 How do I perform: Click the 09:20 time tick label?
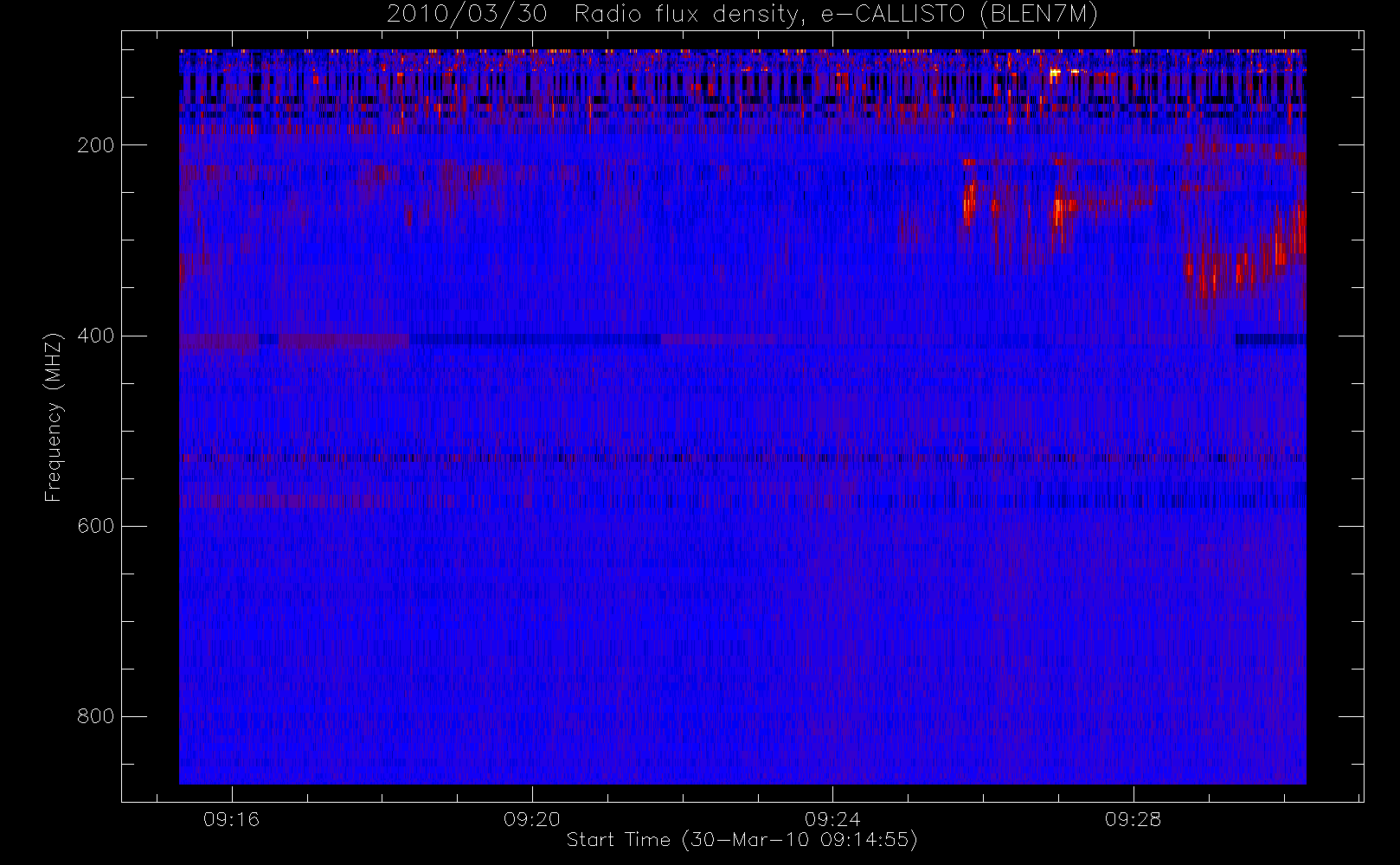532,819
